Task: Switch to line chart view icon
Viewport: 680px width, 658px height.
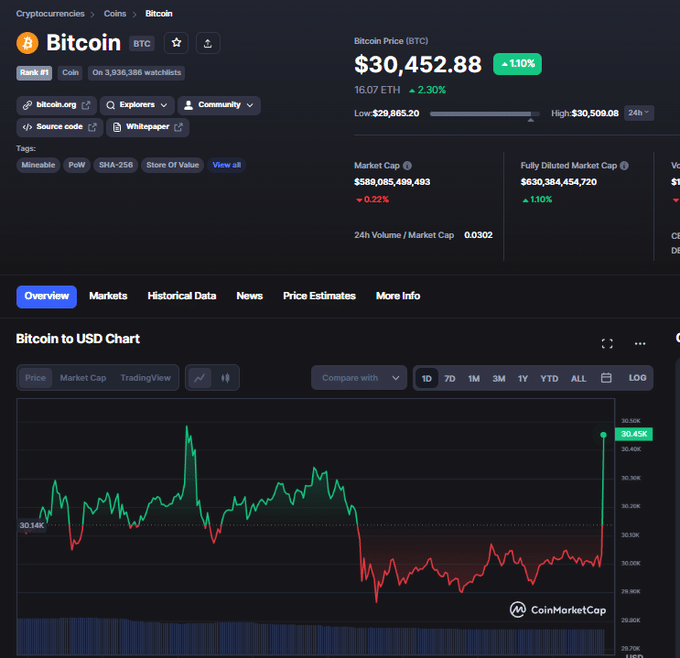Action: (x=201, y=378)
